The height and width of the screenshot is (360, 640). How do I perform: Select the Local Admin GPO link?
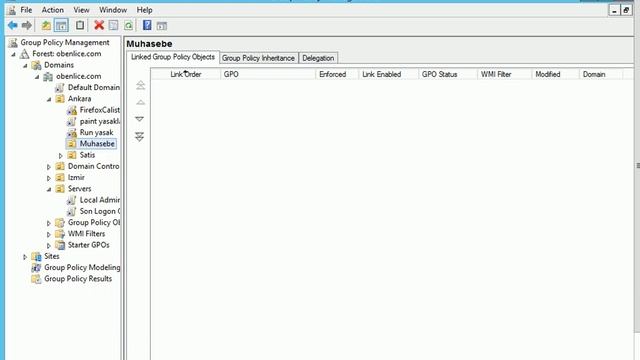[x=99, y=200]
